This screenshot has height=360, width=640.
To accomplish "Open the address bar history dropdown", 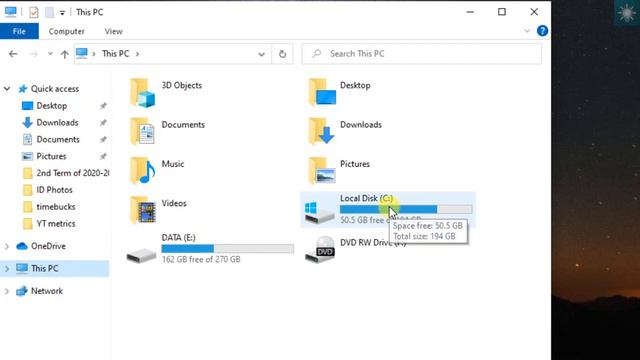I will (262, 54).
